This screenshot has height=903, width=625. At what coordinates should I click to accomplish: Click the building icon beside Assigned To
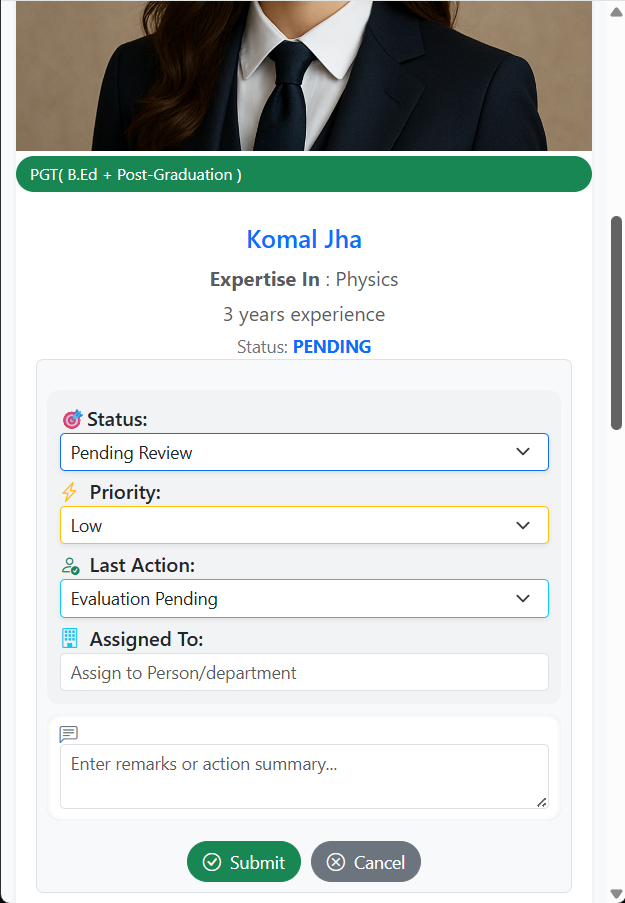(69, 638)
